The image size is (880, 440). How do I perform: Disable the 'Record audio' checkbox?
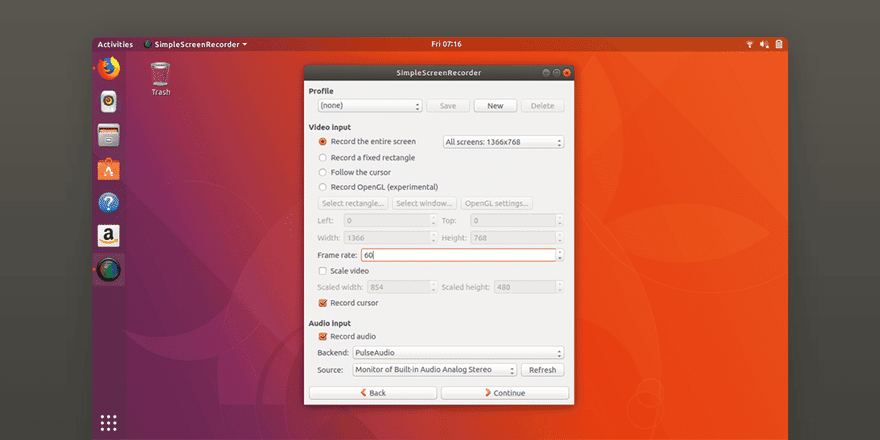coord(322,336)
